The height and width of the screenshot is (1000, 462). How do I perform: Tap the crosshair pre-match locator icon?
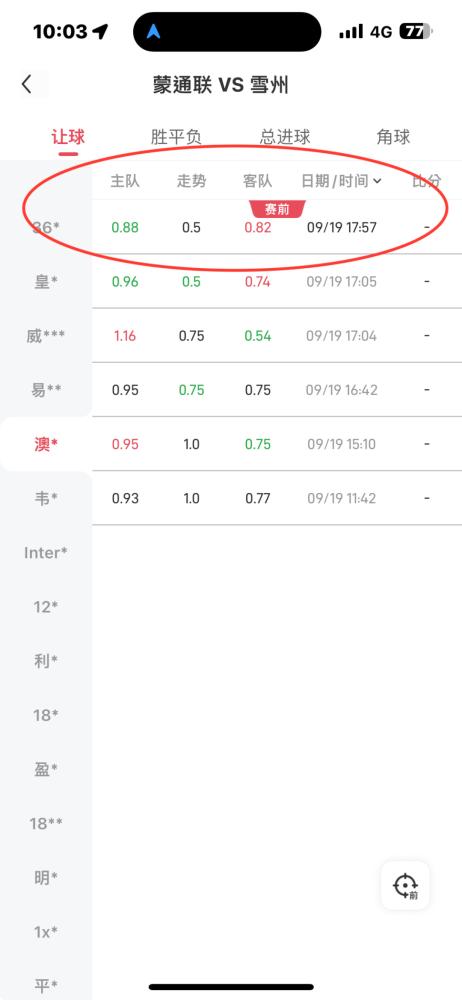pos(405,886)
